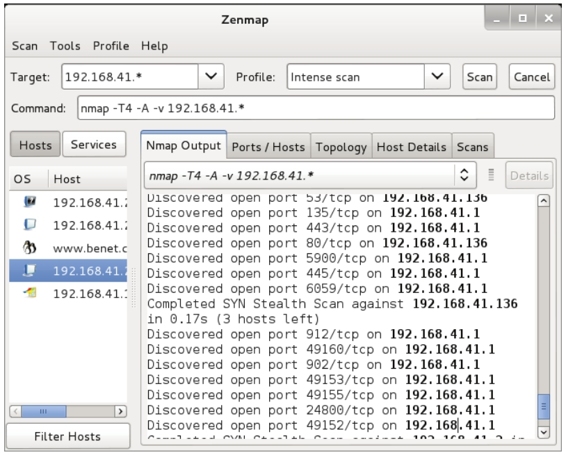Open the Tools menu

[x=65, y=46]
